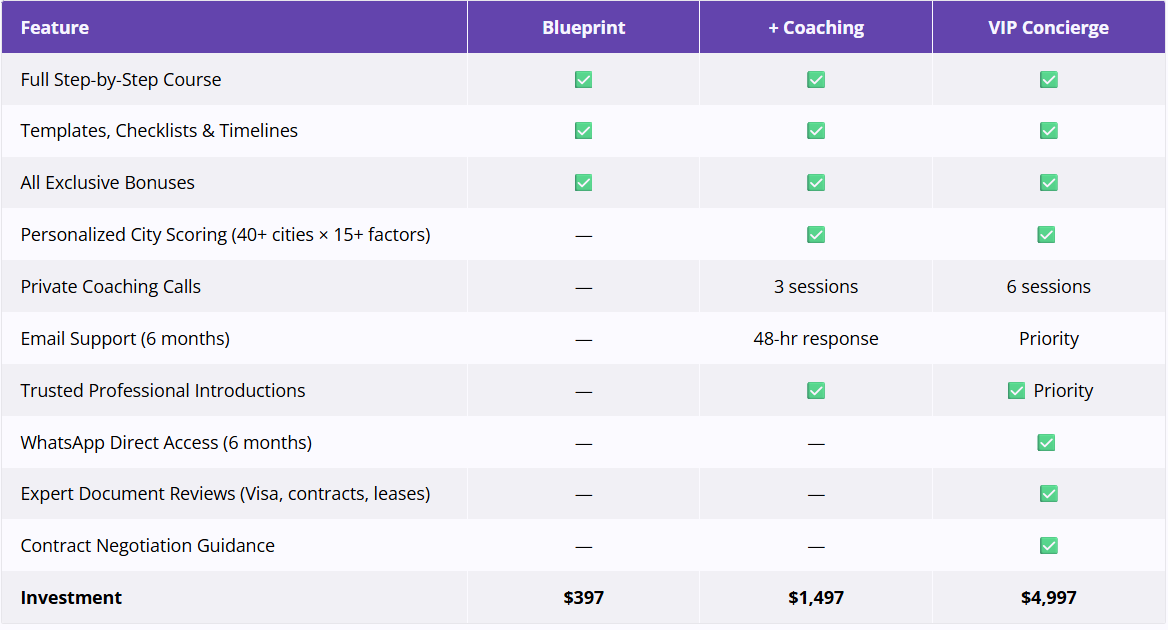Click VIP Concierge checkmark for WhatsApp Direct Access
The image size is (1168, 630).
(1046, 443)
